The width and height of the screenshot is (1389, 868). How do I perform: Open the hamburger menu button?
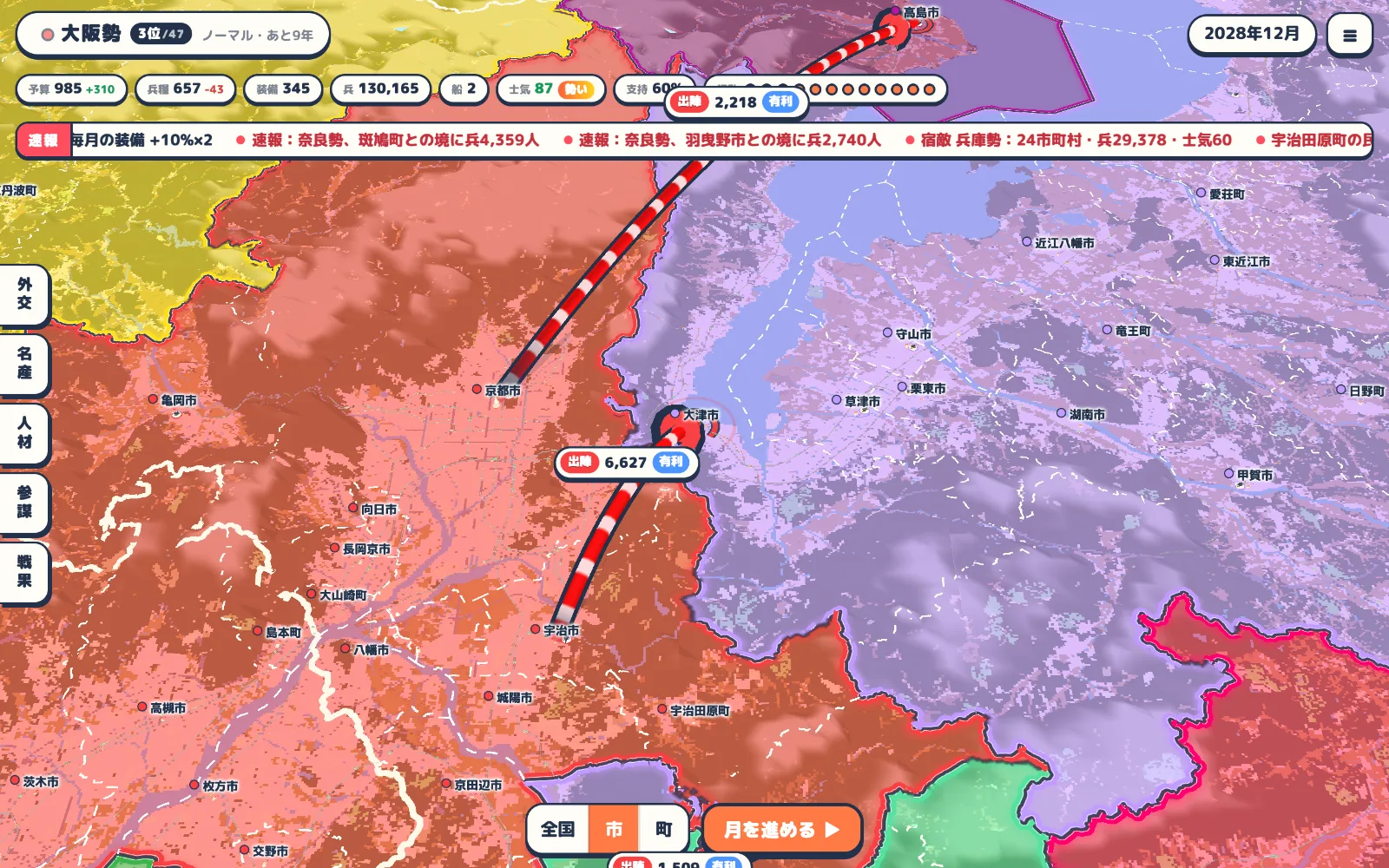point(1349,36)
